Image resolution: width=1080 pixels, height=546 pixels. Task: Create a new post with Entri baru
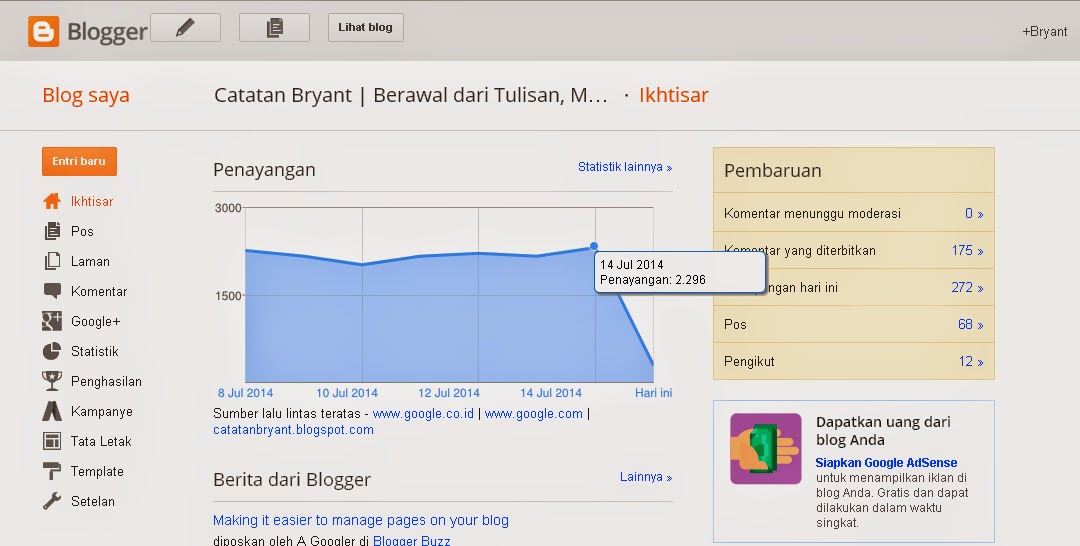pyautogui.click(x=79, y=161)
